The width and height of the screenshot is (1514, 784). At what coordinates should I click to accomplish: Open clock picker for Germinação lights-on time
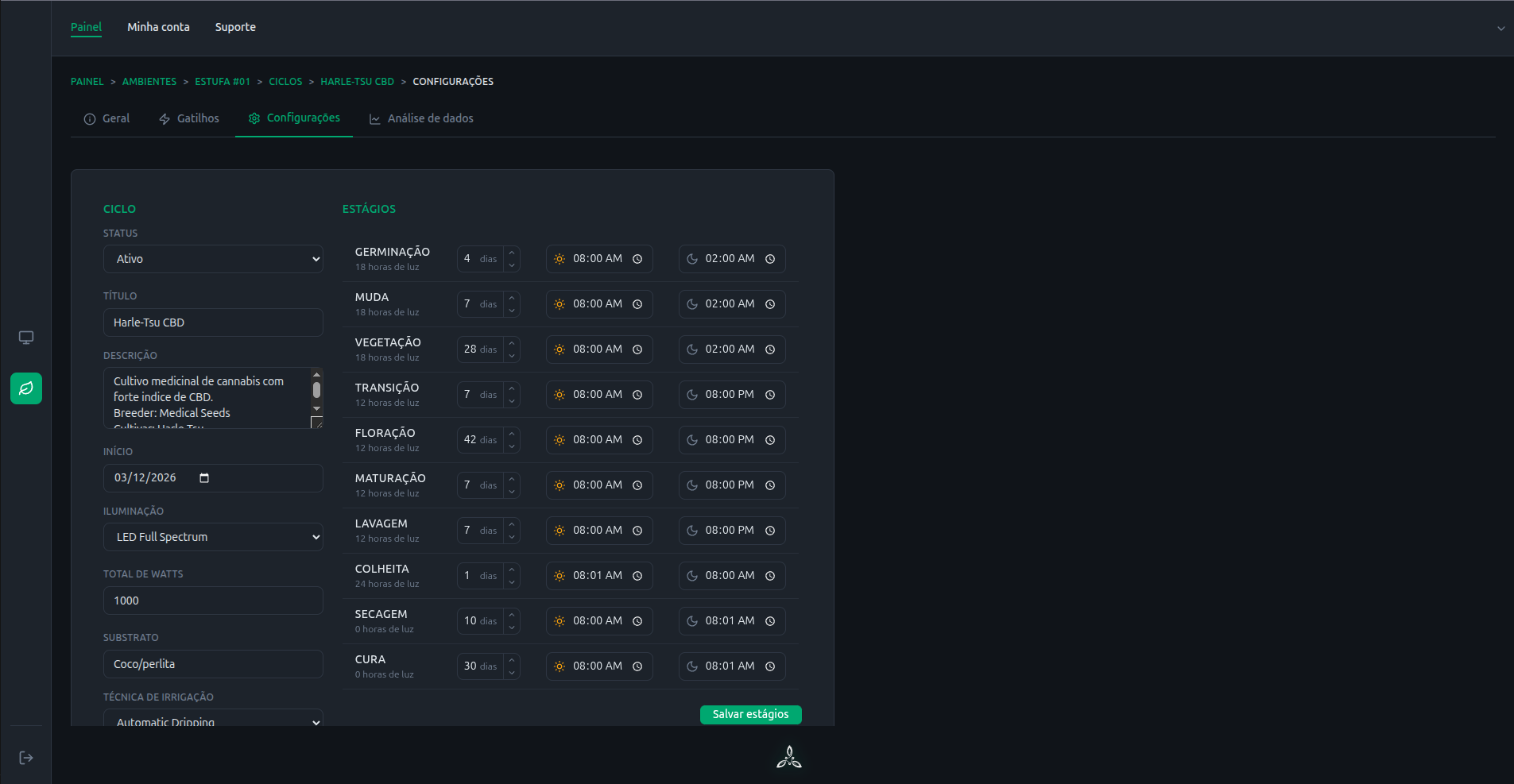pyautogui.click(x=637, y=259)
